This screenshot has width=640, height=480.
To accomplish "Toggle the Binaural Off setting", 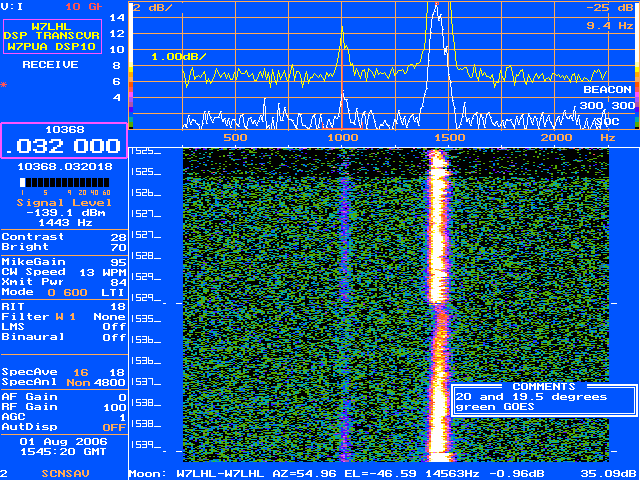I will [63, 337].
